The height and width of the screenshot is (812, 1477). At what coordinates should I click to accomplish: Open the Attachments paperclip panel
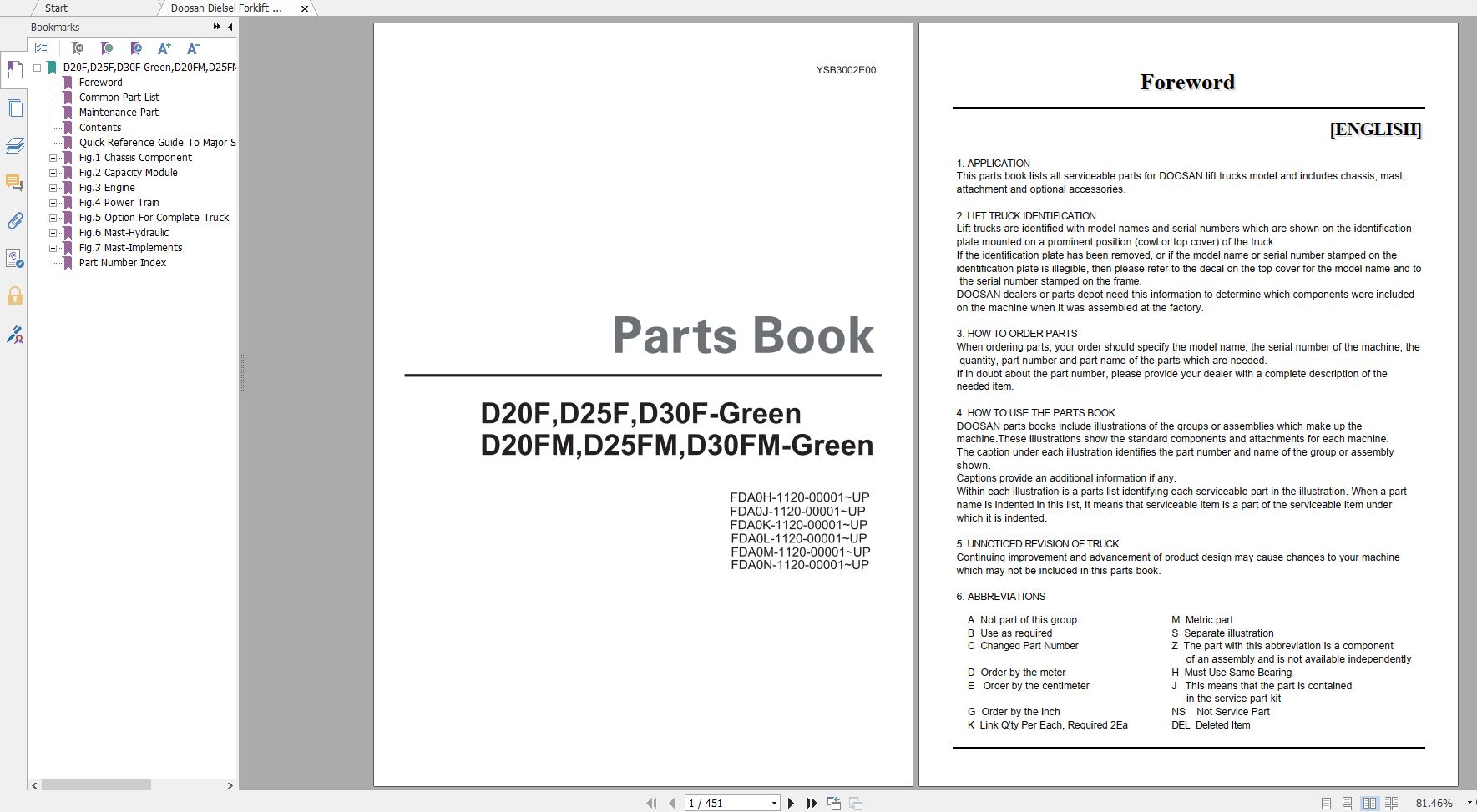pyautogui.click(x=14, y=221)
